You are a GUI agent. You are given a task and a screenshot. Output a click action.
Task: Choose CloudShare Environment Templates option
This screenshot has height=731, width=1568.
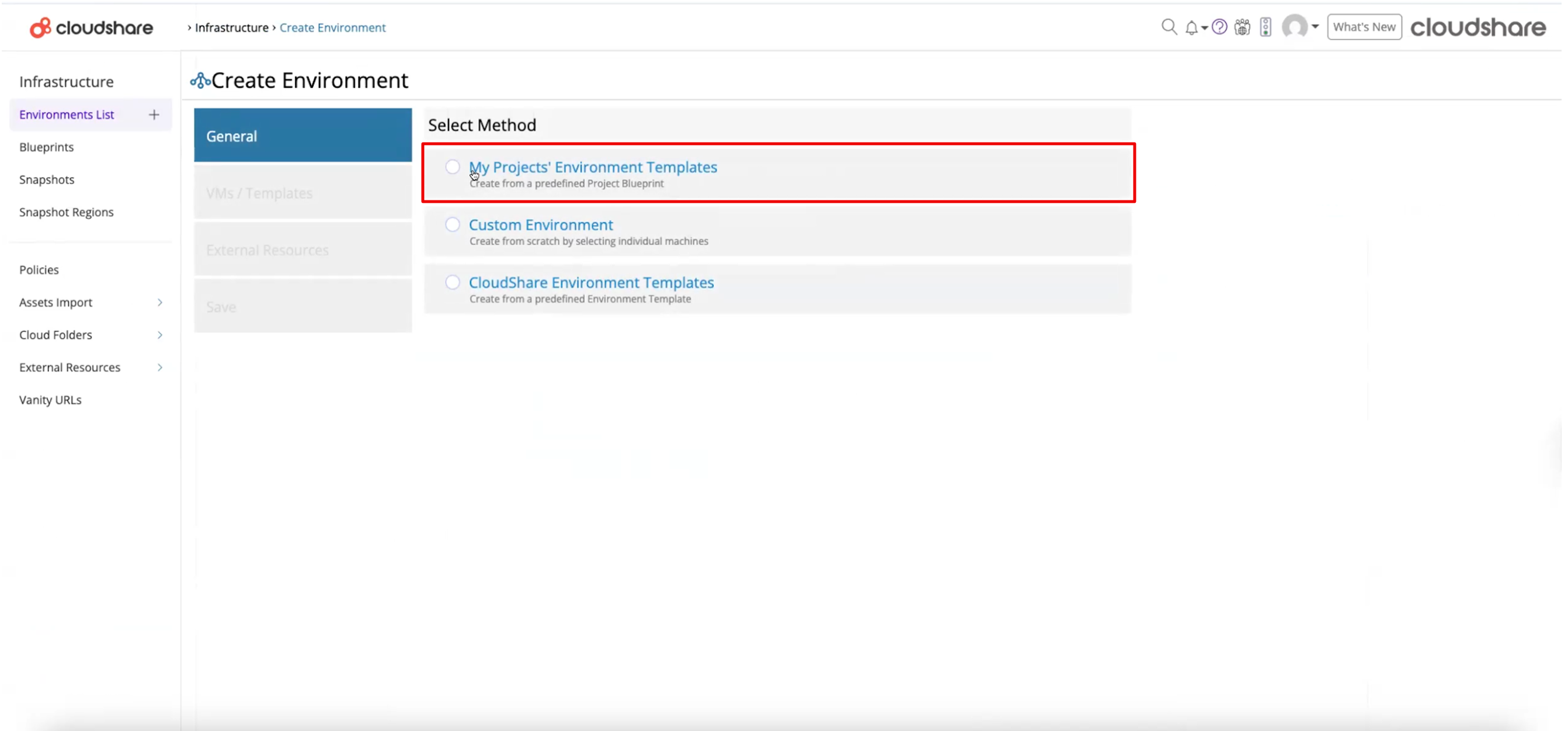[452, 282]
